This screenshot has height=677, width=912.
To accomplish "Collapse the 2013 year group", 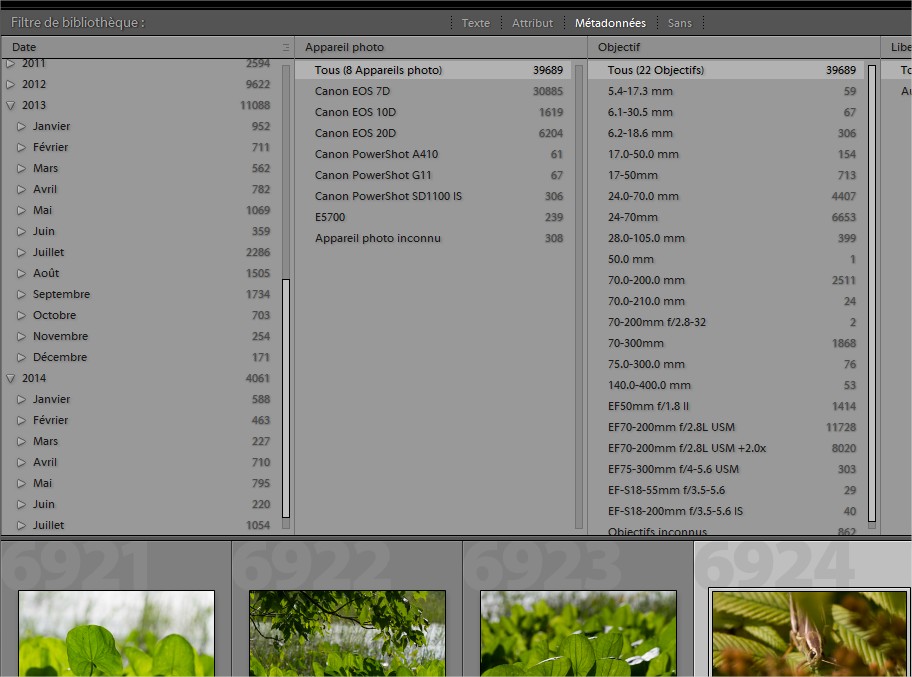I will pyautogui.click(x=11, y=105).
